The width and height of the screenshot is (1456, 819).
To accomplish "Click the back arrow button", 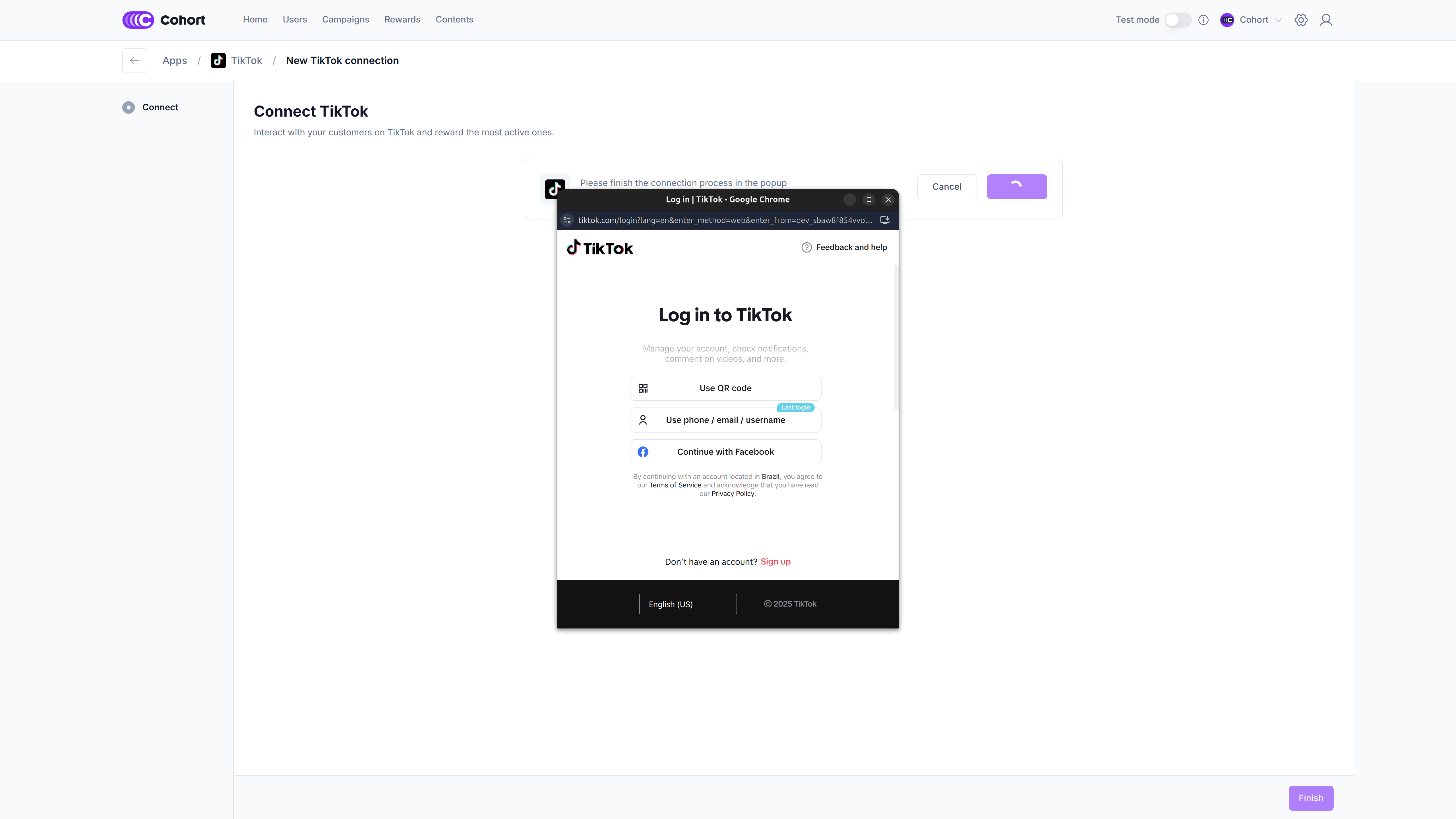I will click(x=135, y=61).
